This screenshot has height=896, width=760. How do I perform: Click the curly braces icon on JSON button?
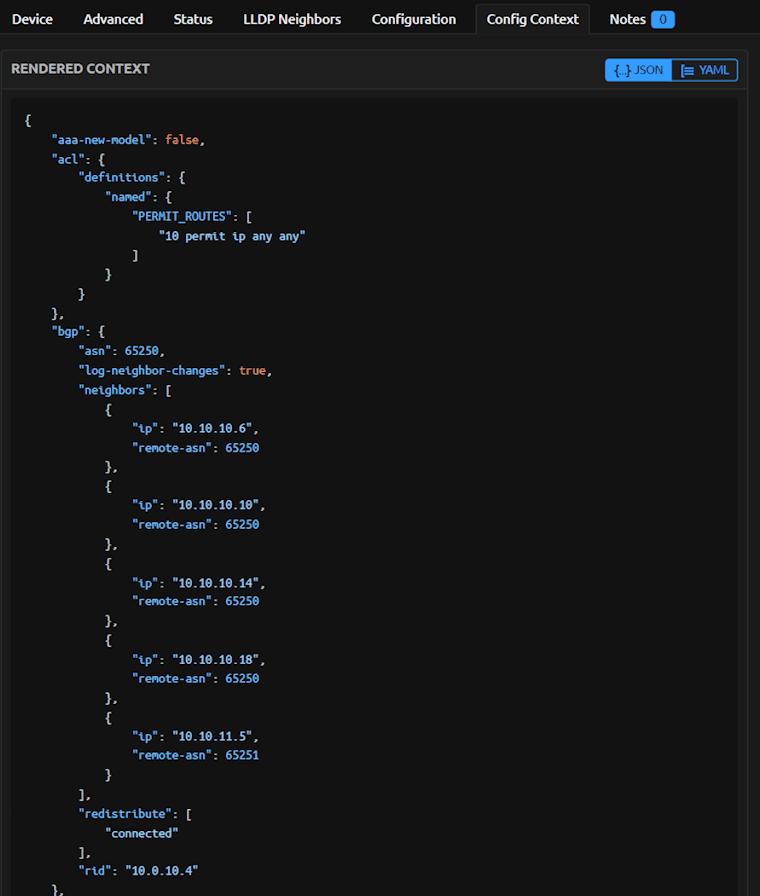[622, 70]
